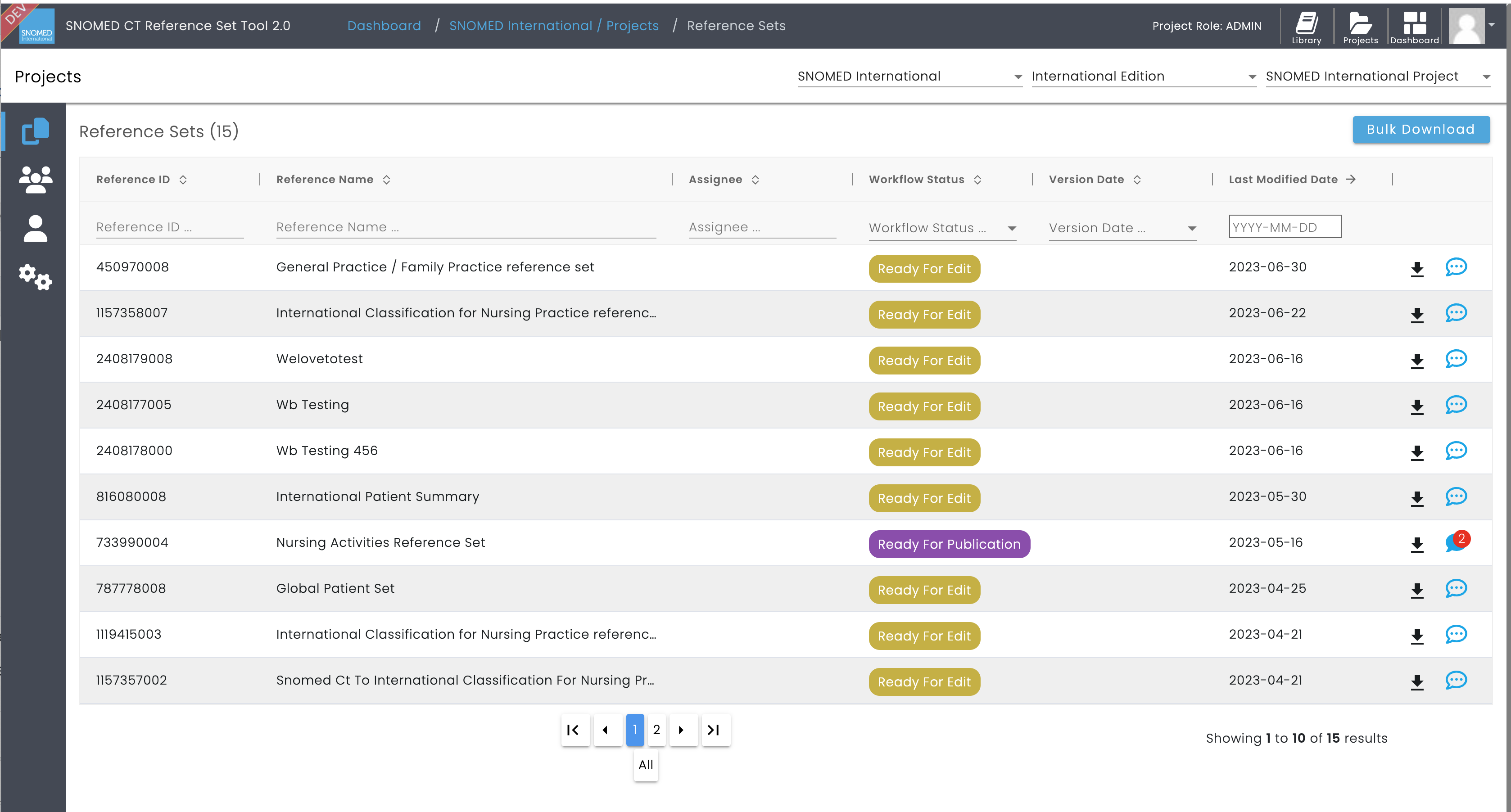
Task: Show All results button
Action: [x=646, y=765]
